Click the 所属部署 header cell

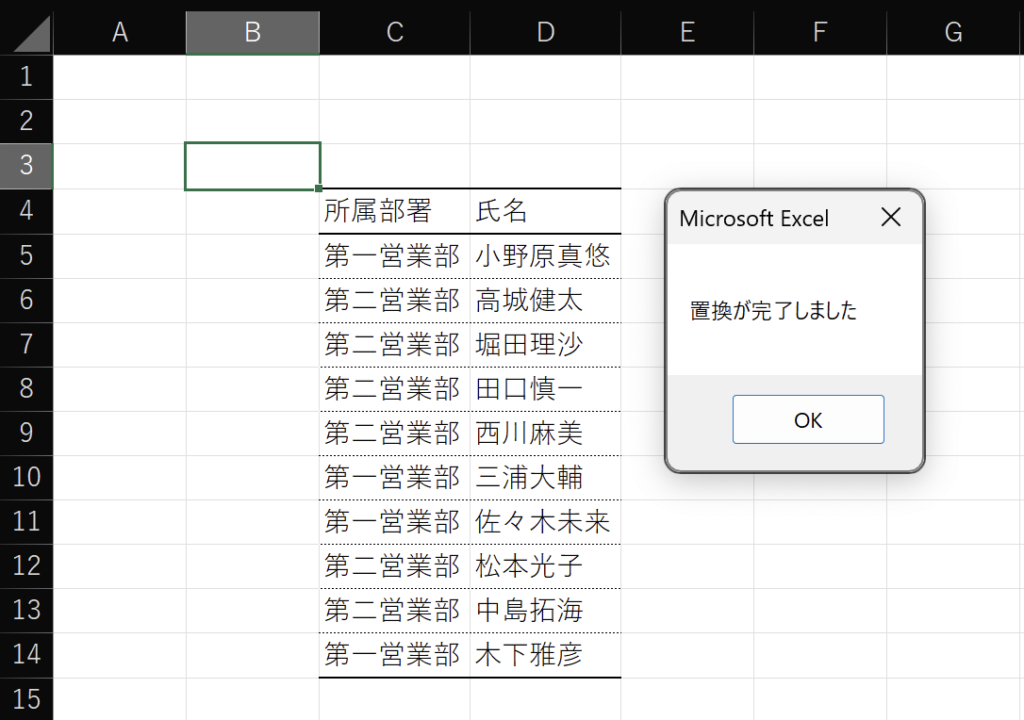(x=394, y=211)
